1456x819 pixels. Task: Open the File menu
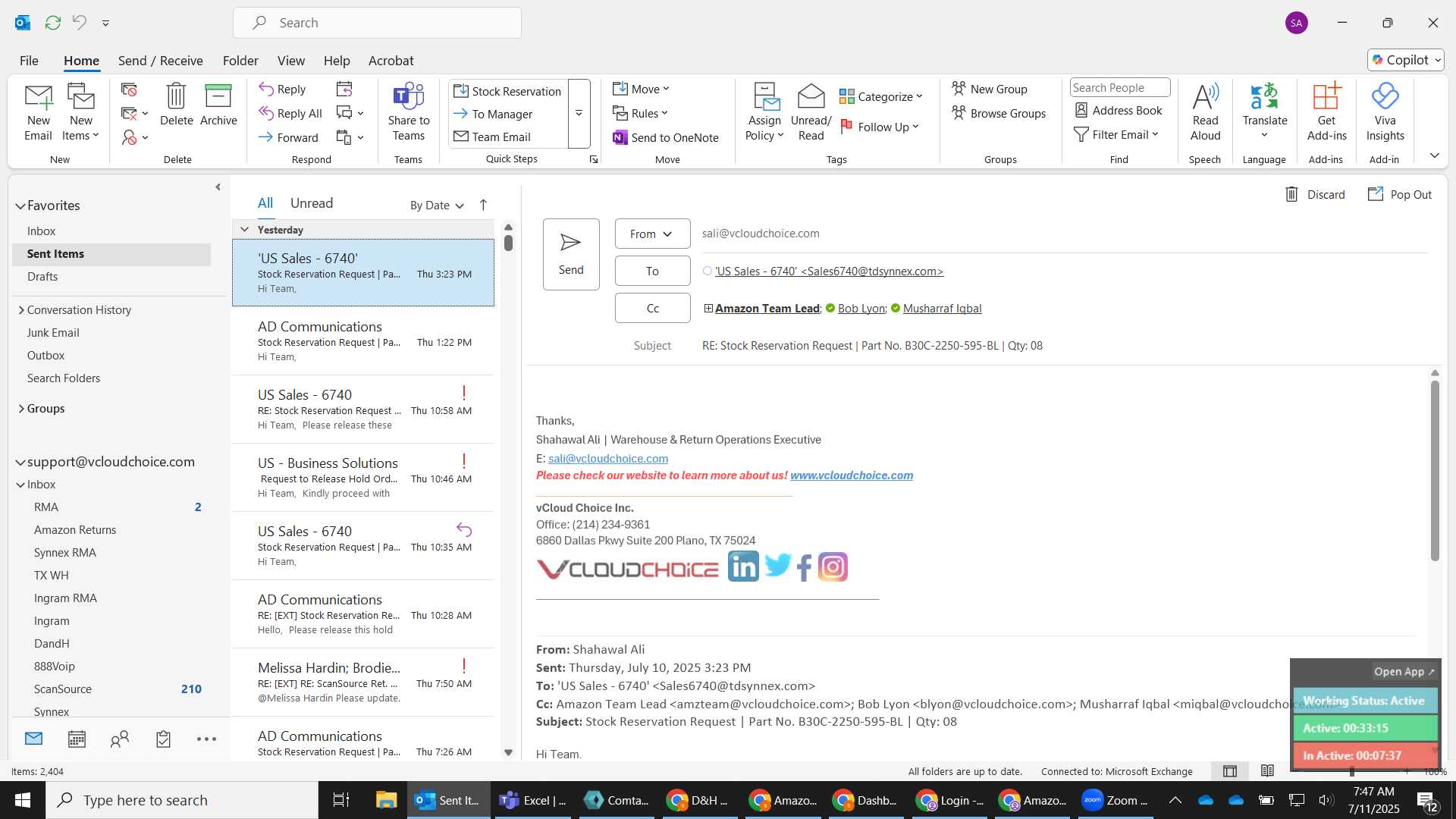tap(29, 60)
